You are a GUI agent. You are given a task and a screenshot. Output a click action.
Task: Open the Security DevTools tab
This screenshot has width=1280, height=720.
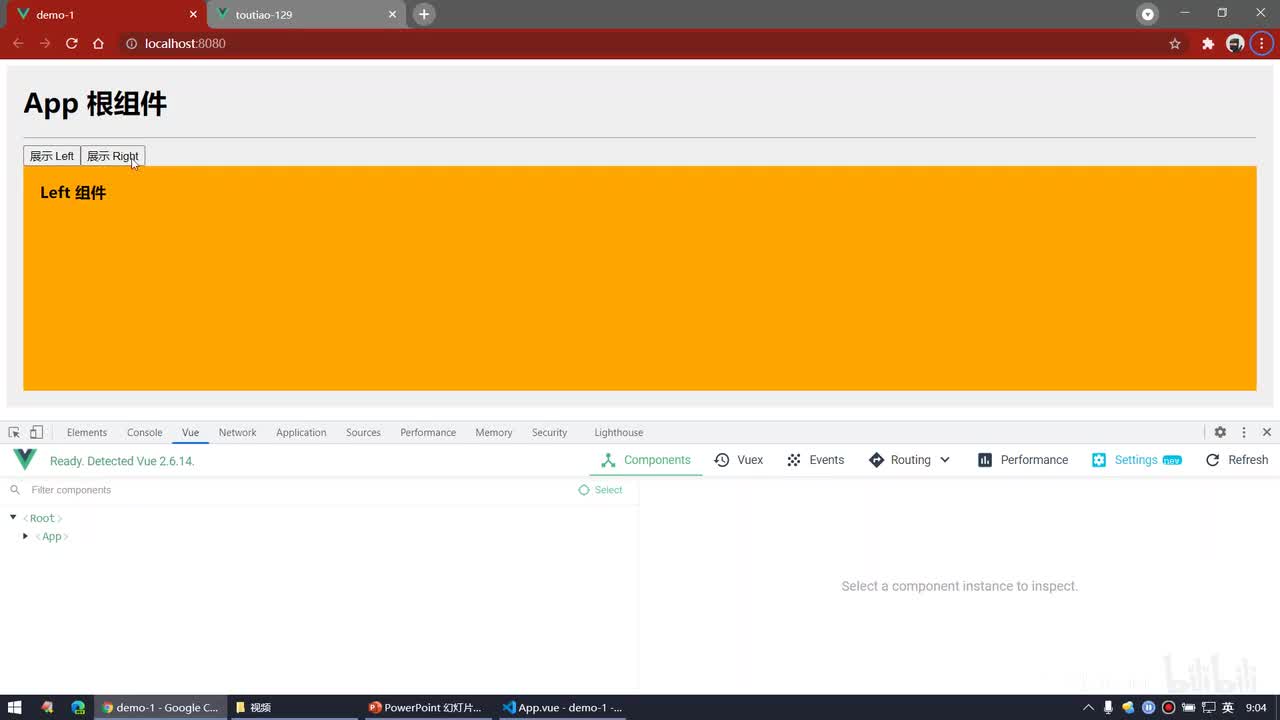pyautogui.click(x=549, y=432)
